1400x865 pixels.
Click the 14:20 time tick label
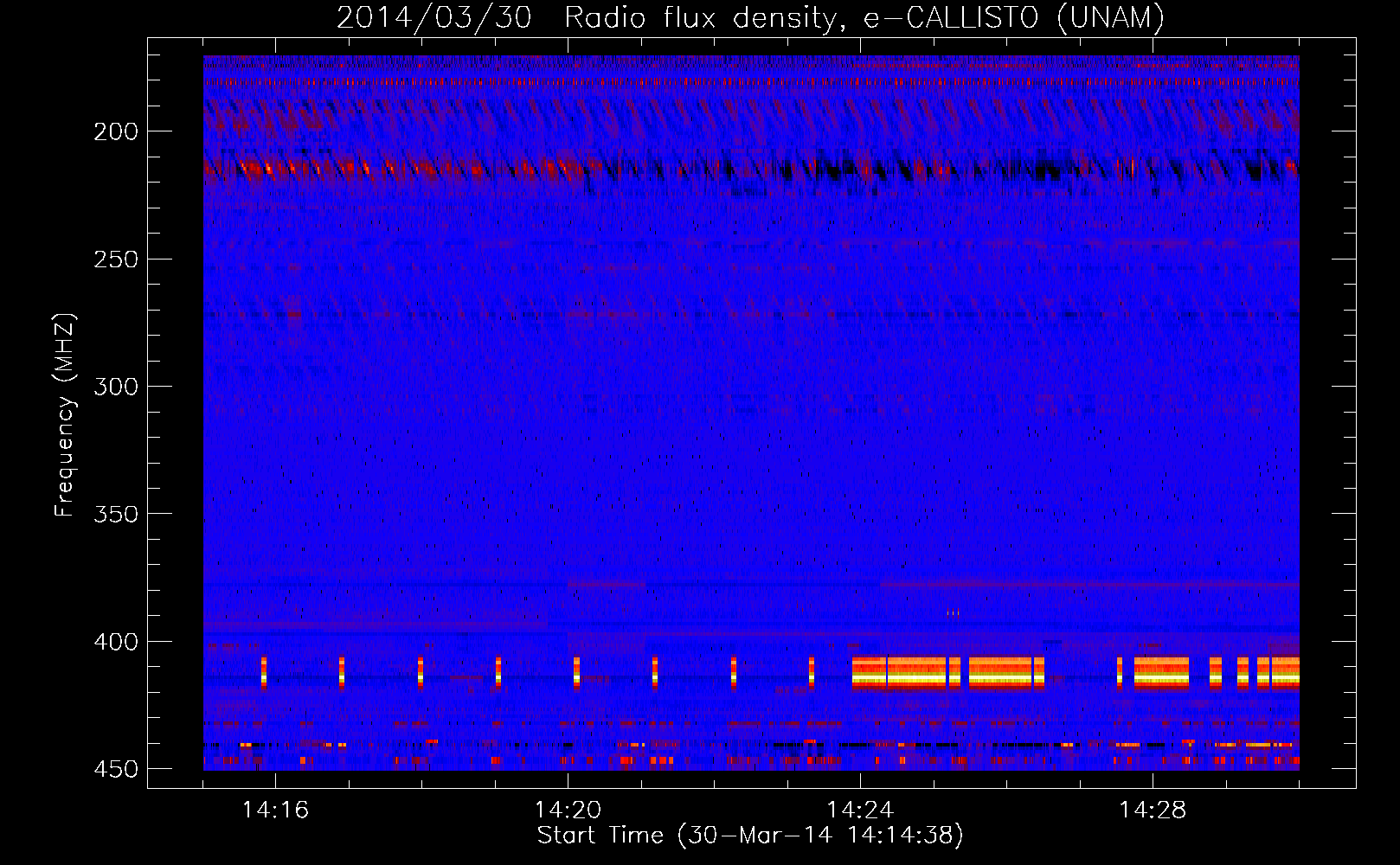click(x=568, y=811)
